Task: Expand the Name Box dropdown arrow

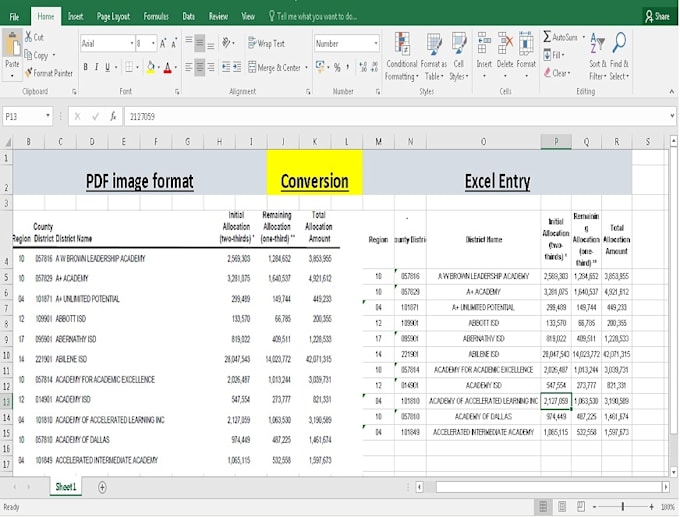Action: click(48, 116)
